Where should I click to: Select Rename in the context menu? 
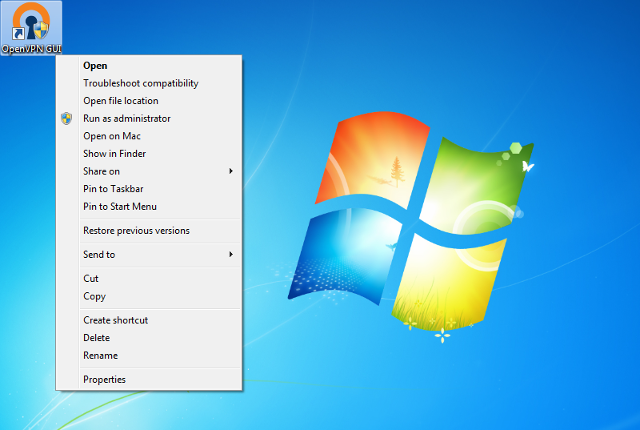[x=149, y=355]
